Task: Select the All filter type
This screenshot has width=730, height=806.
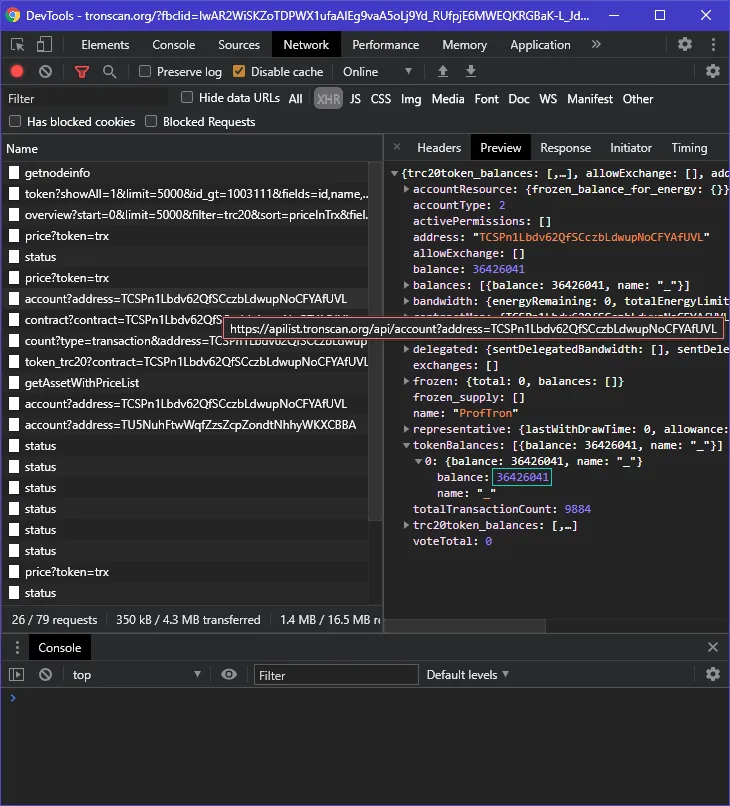Action: (296, 99)
